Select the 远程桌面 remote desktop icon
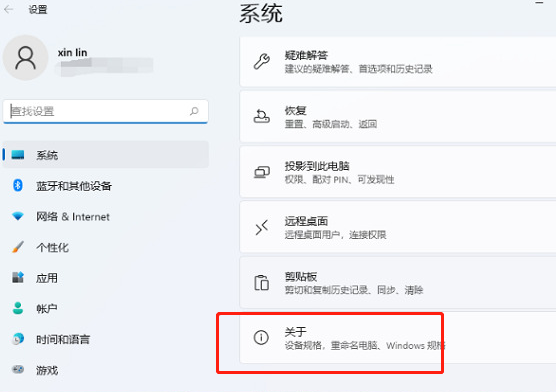Screen dimensions: 556x392 262,227
